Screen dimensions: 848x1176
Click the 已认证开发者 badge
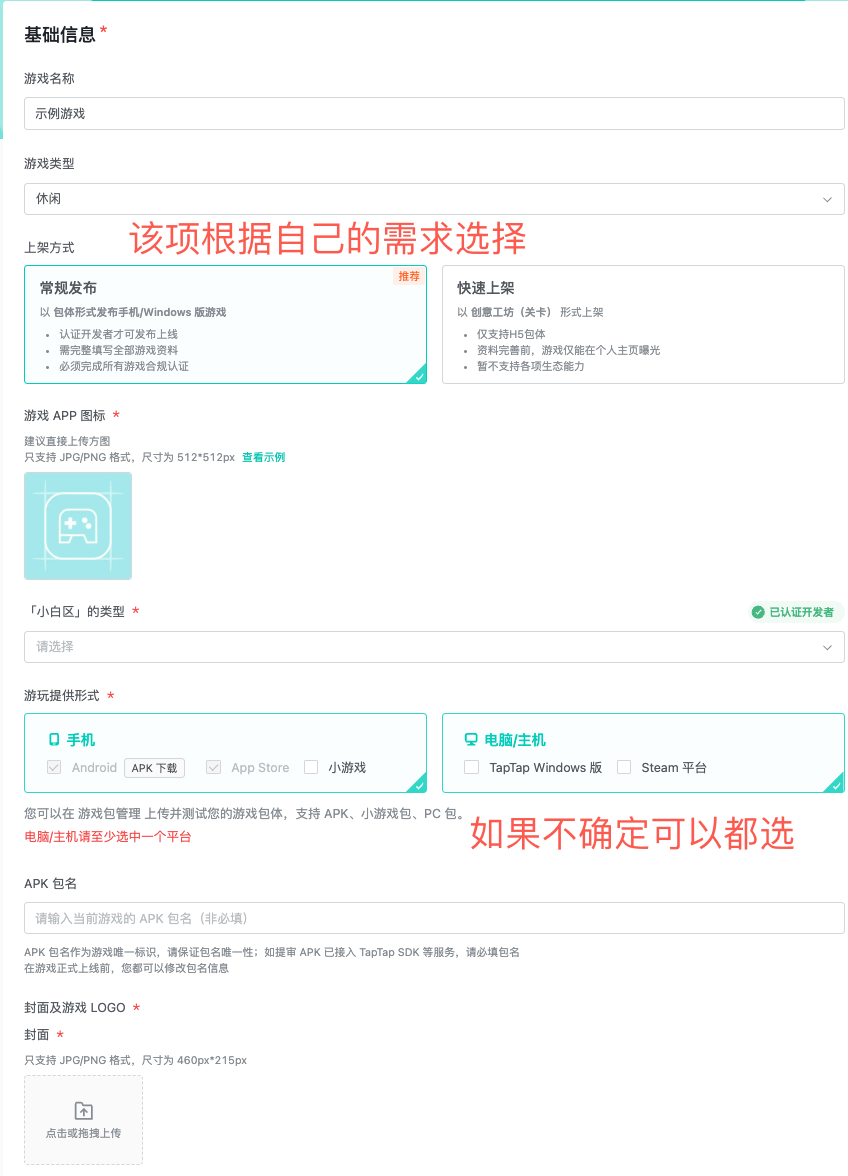click(795, 612)
